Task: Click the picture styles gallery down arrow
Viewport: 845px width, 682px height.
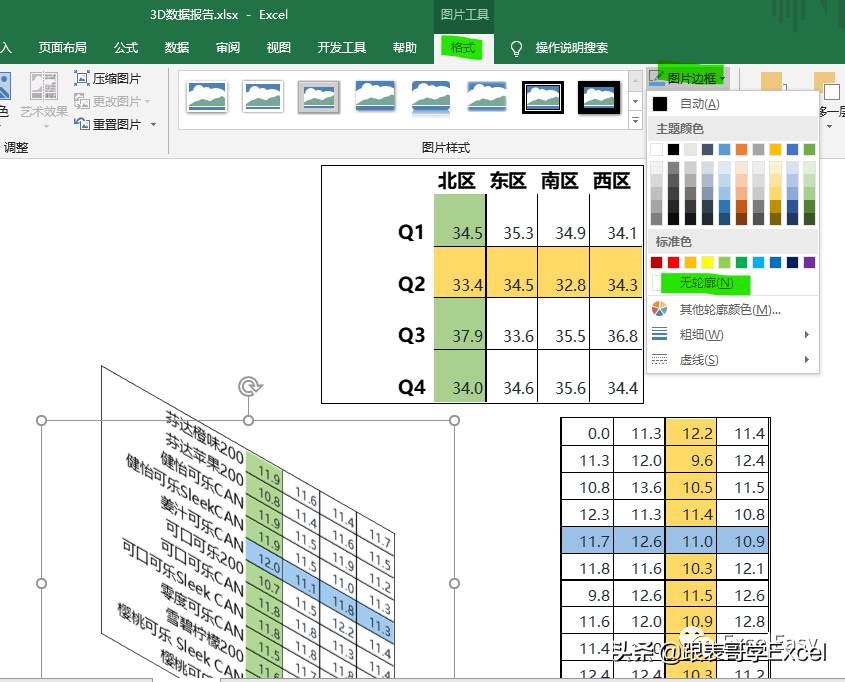Action: 635,101
